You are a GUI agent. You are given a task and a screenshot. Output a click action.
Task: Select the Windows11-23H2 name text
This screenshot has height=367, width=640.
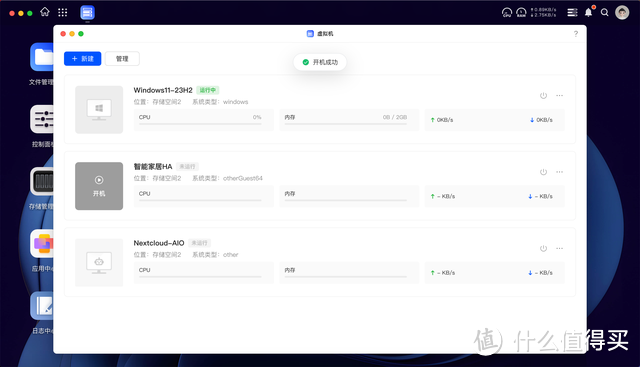[x=163, y=90]
